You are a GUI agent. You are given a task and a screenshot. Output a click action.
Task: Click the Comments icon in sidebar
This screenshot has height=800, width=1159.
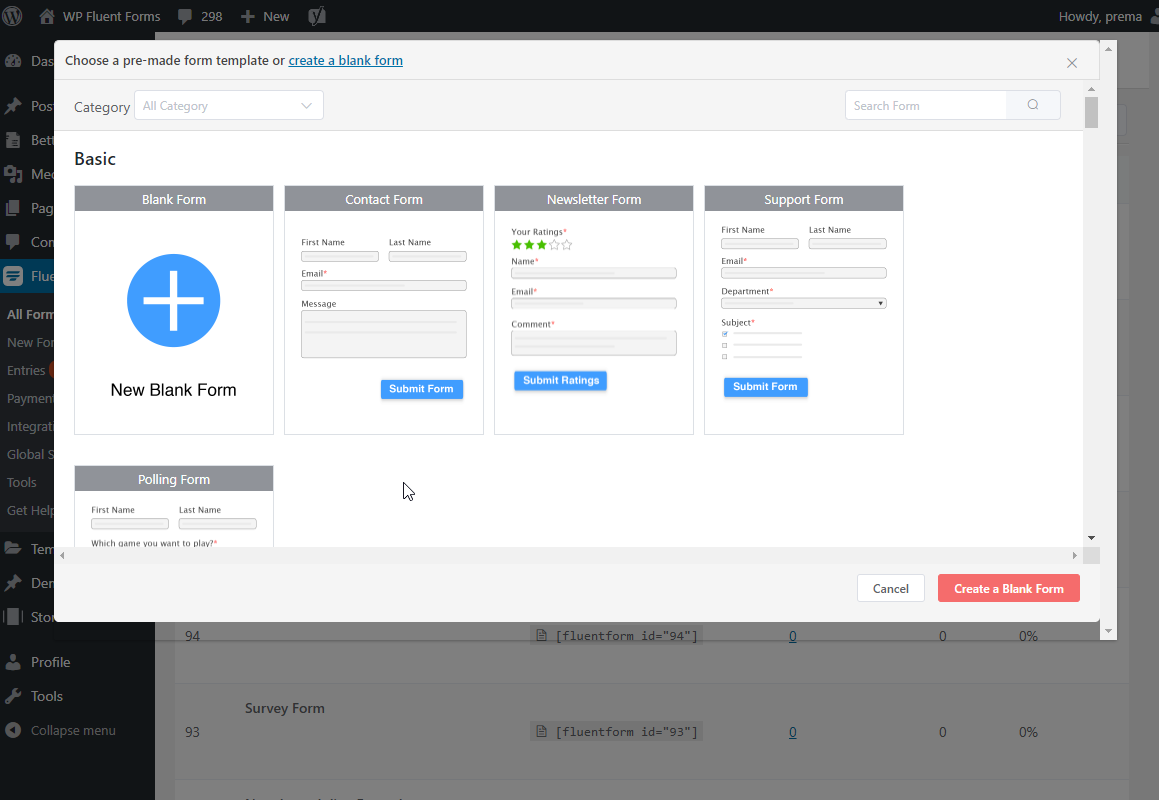point(13,242)
